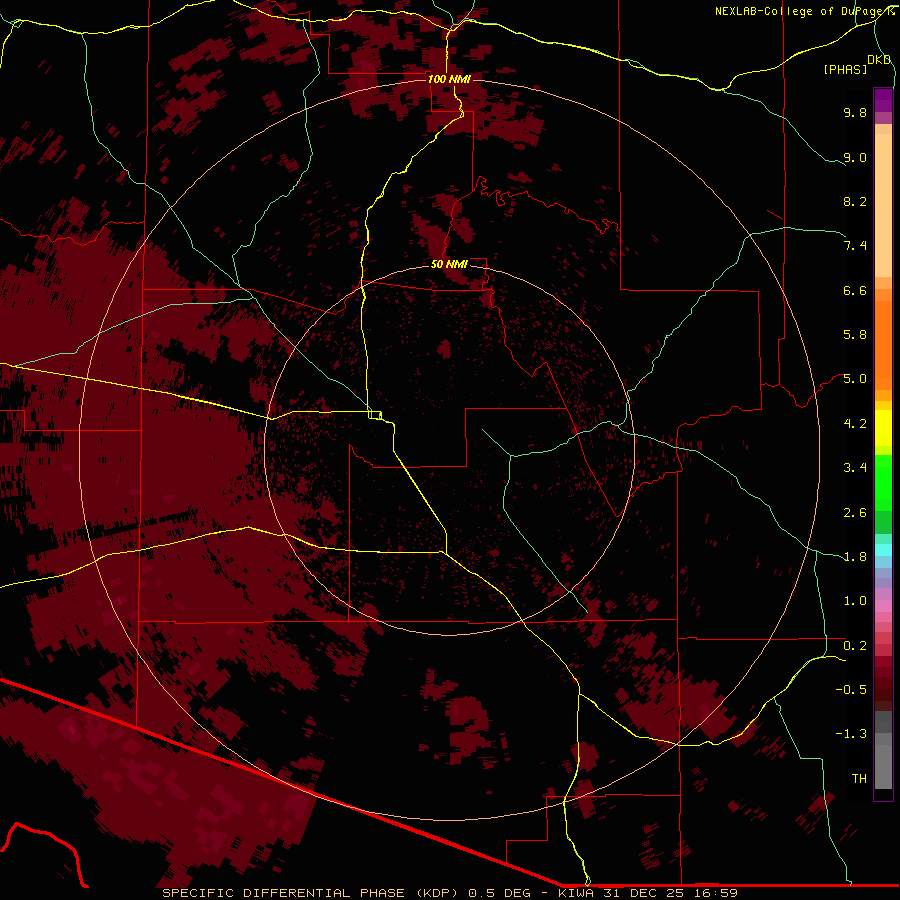This screenshot has width=900, height=900.
Task: Click the gray bottom segment of color bar
Action: [x=883, y=763]
